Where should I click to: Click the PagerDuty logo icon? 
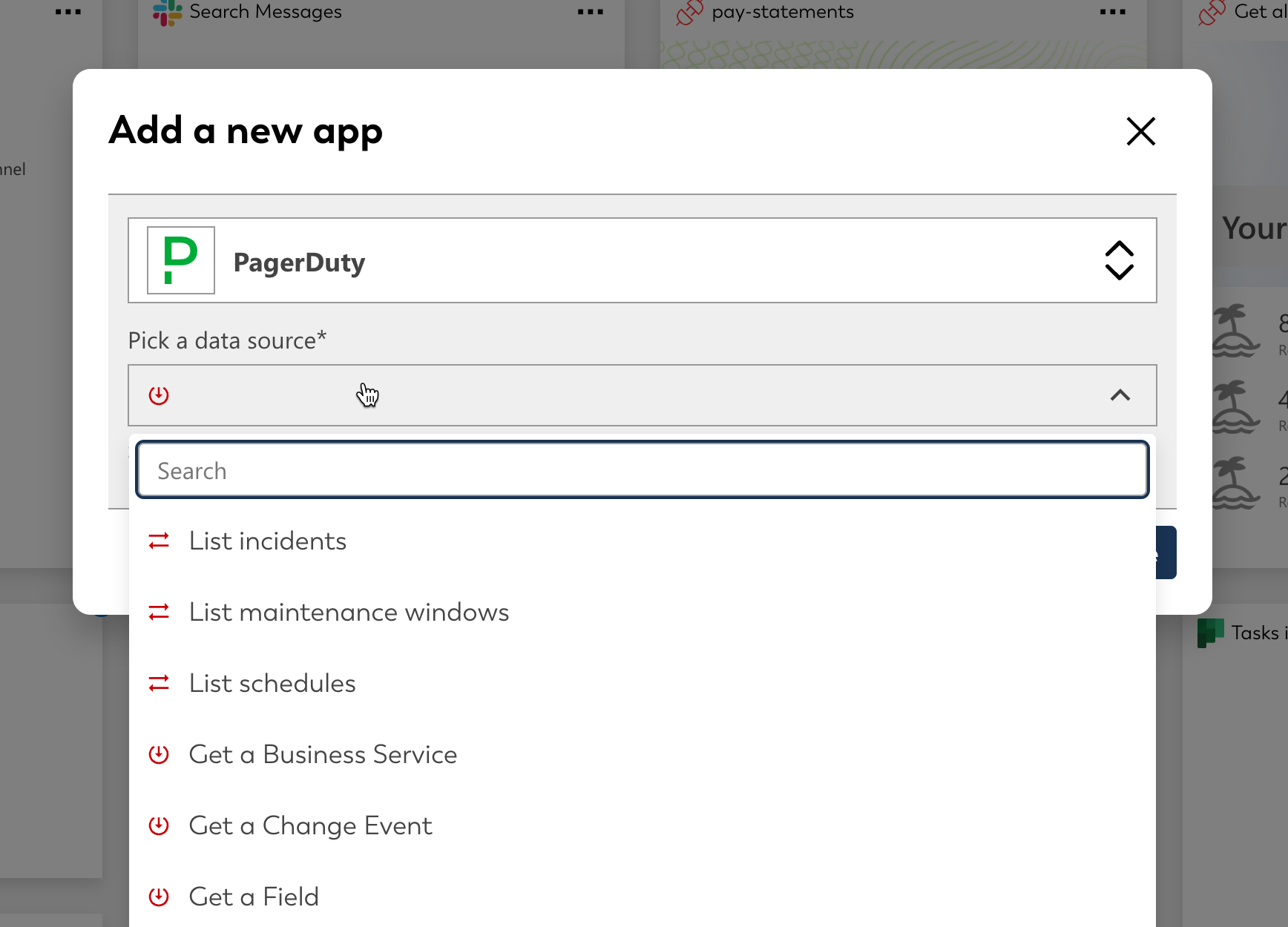point(180,260)
